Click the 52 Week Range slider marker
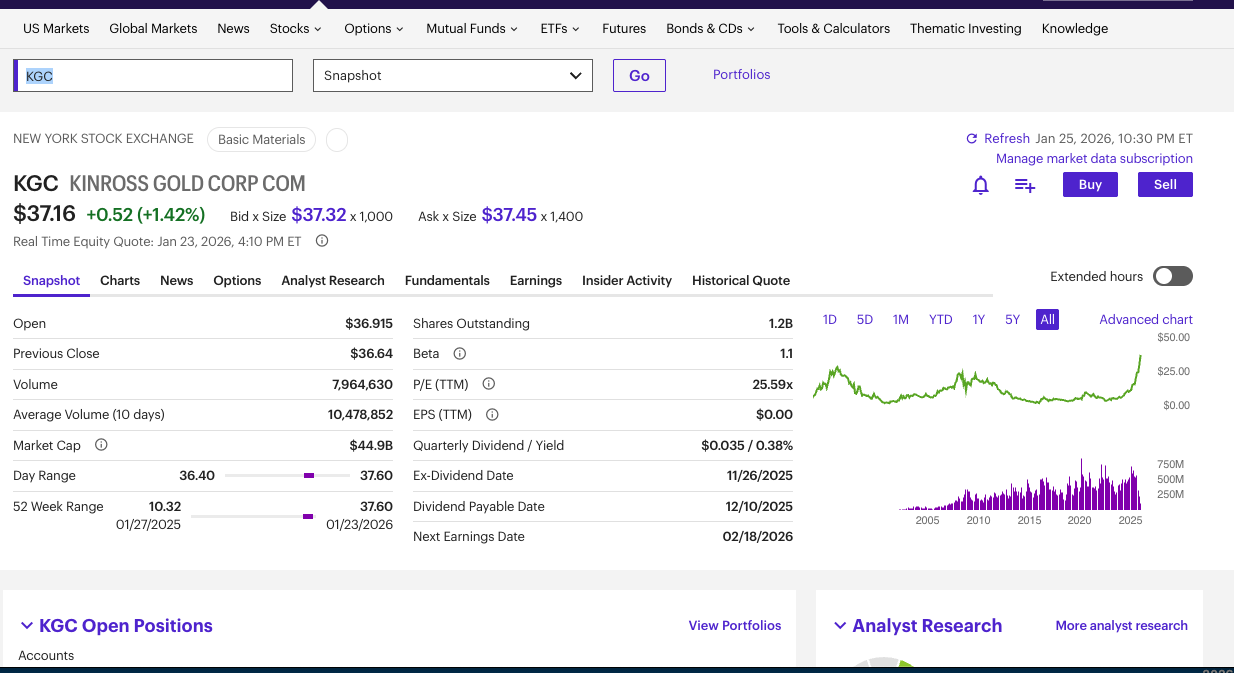 click(x=308, y=516)
